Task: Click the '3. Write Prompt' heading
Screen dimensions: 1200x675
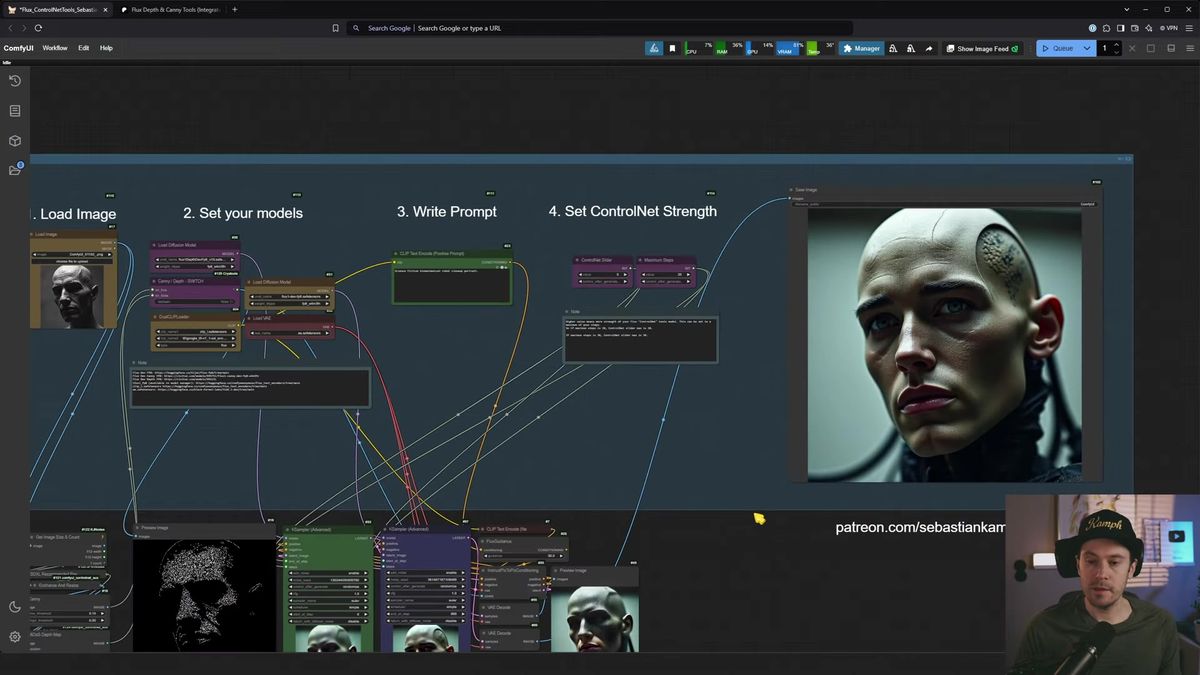Action: 447,212
